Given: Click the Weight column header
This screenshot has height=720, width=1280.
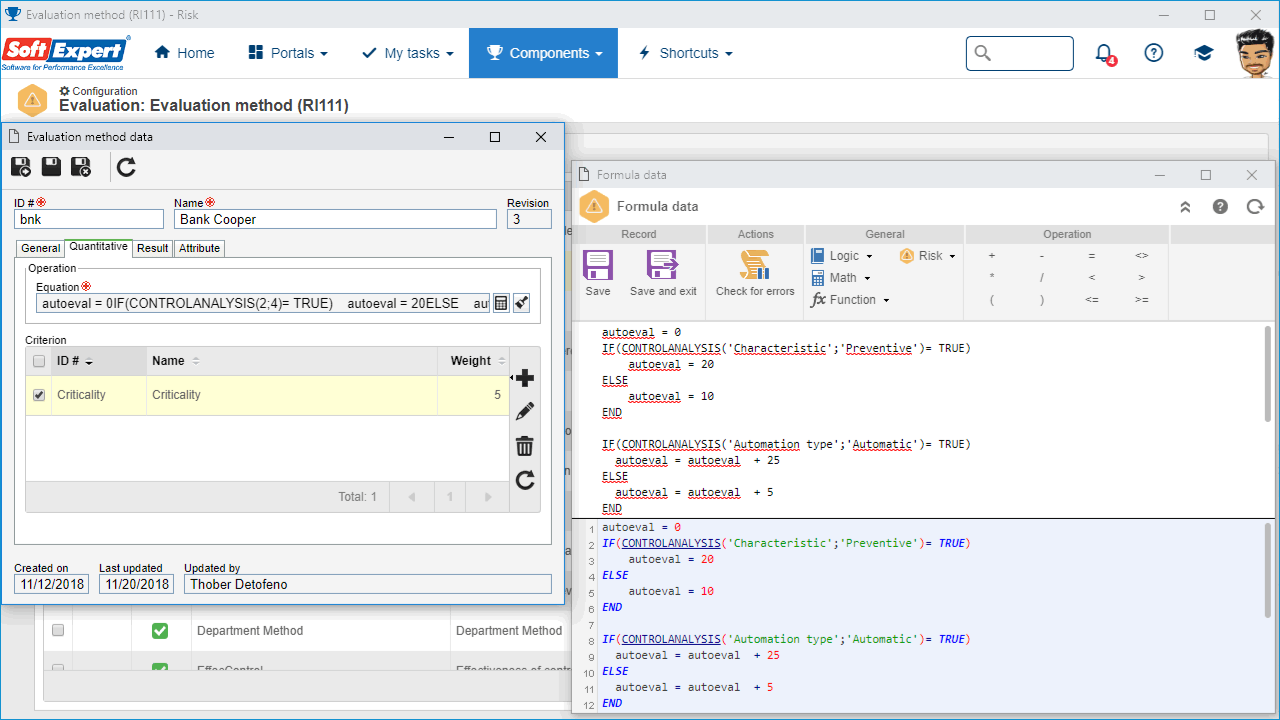Looking at the screenshot, I should (473, 361).
